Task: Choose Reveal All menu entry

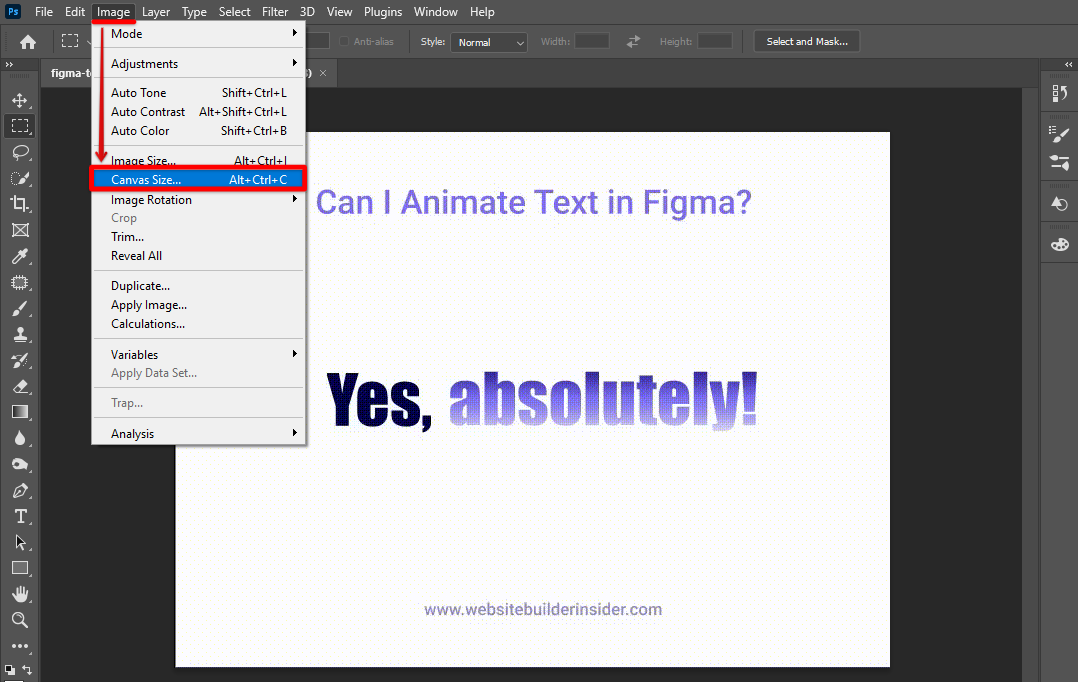Action: (x=199, y=256)
